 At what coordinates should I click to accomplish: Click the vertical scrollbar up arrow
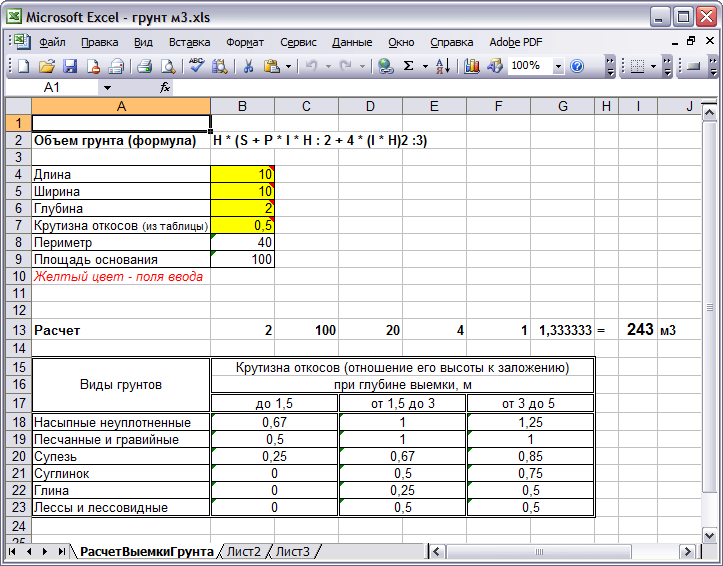click(x=709, y=112)
